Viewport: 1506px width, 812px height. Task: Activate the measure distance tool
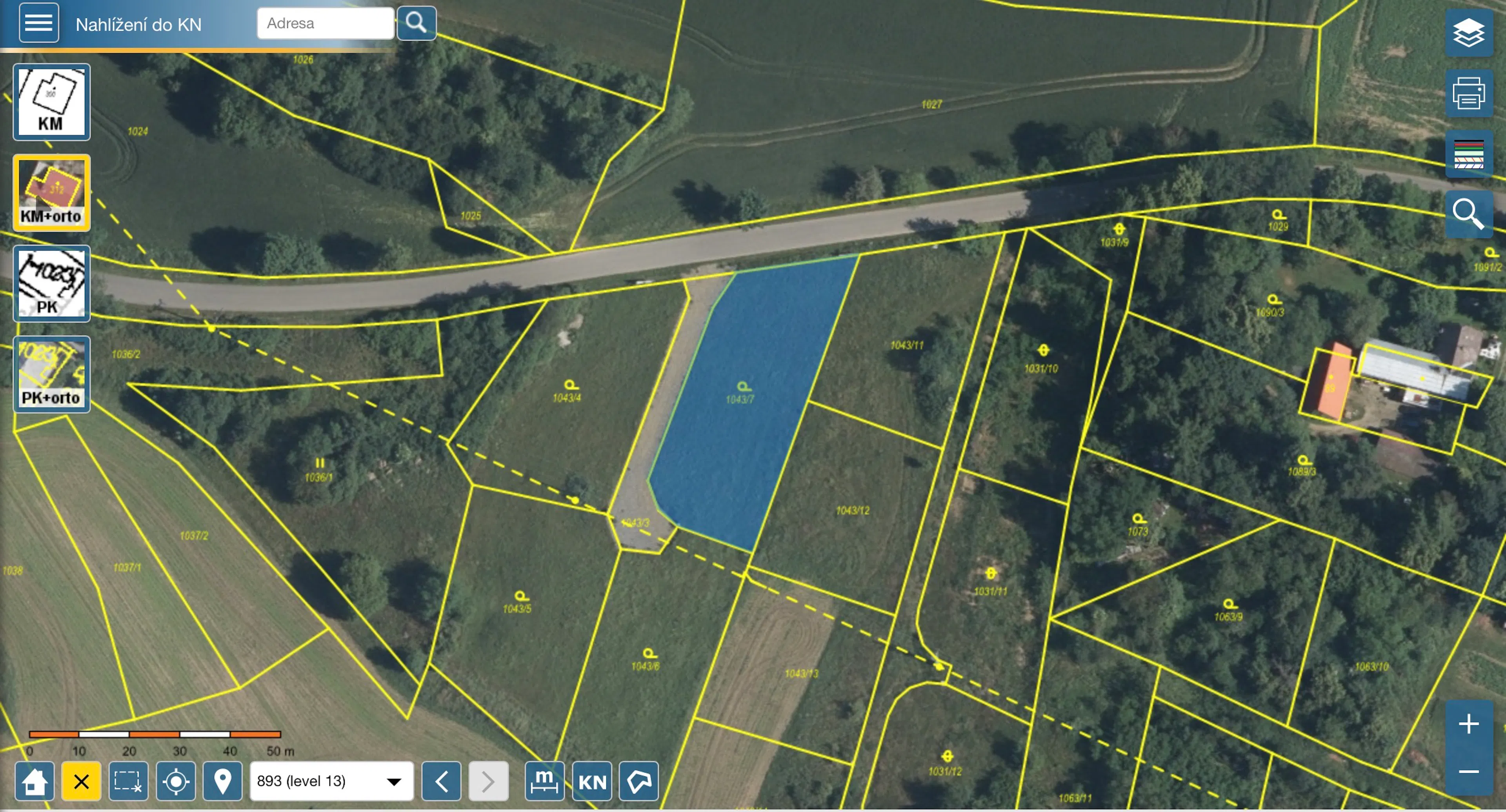coord(544,781)
